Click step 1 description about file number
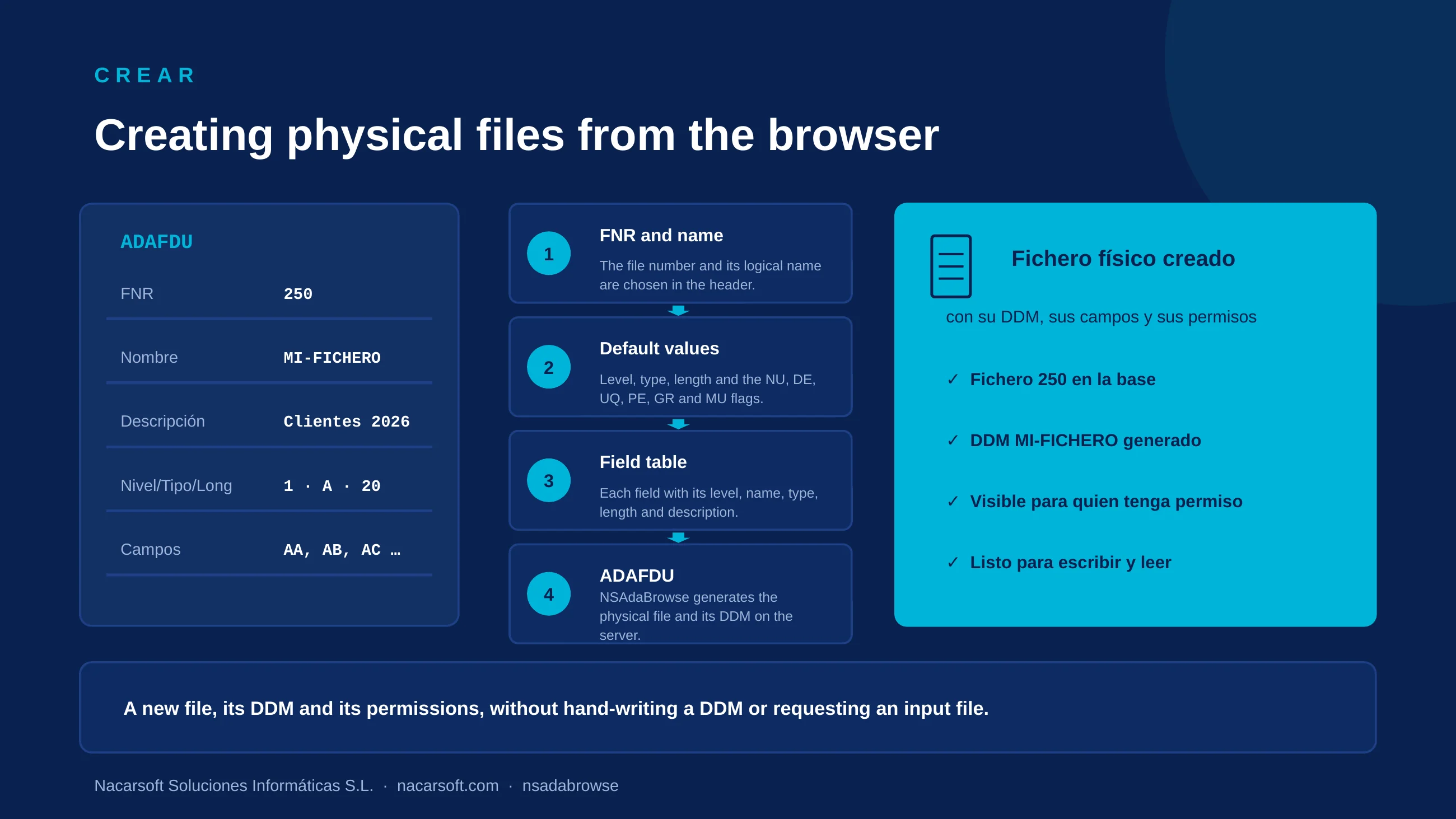The image size is (1456, 819). tap(710, 275)
